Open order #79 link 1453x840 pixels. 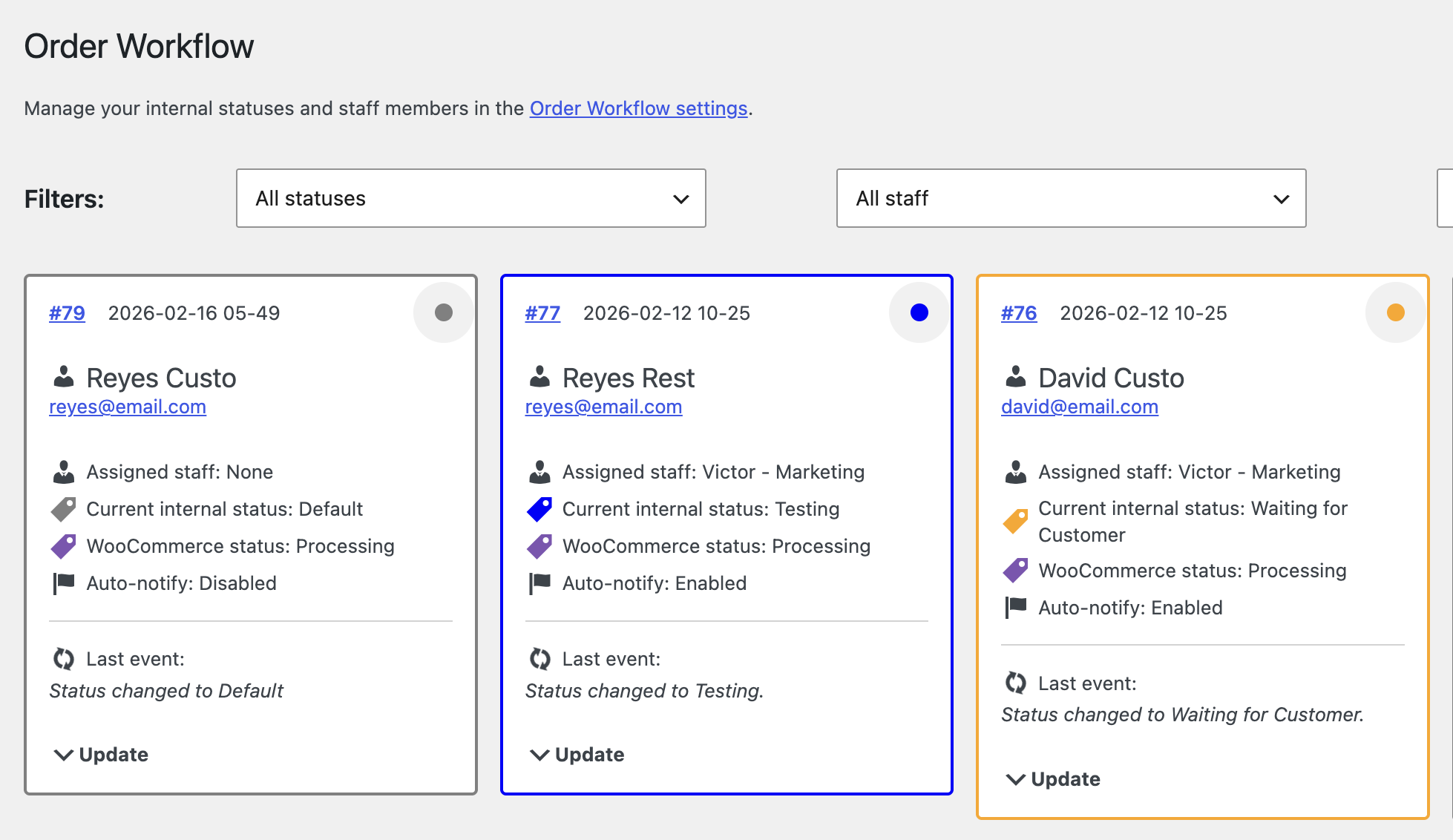click(x=67, y=313)
